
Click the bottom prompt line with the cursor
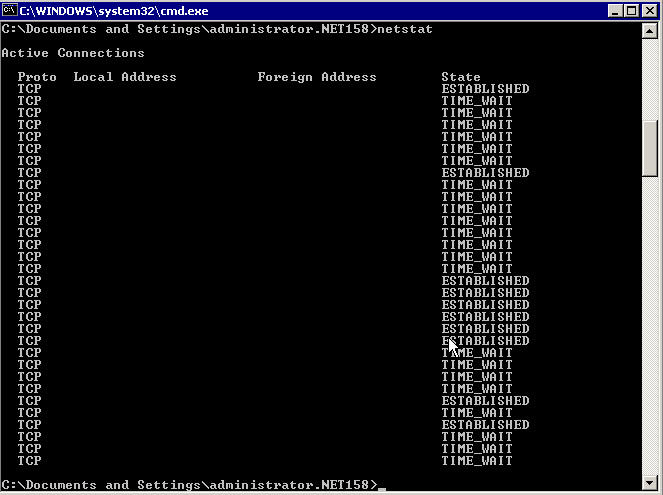[x=194, y=485]
